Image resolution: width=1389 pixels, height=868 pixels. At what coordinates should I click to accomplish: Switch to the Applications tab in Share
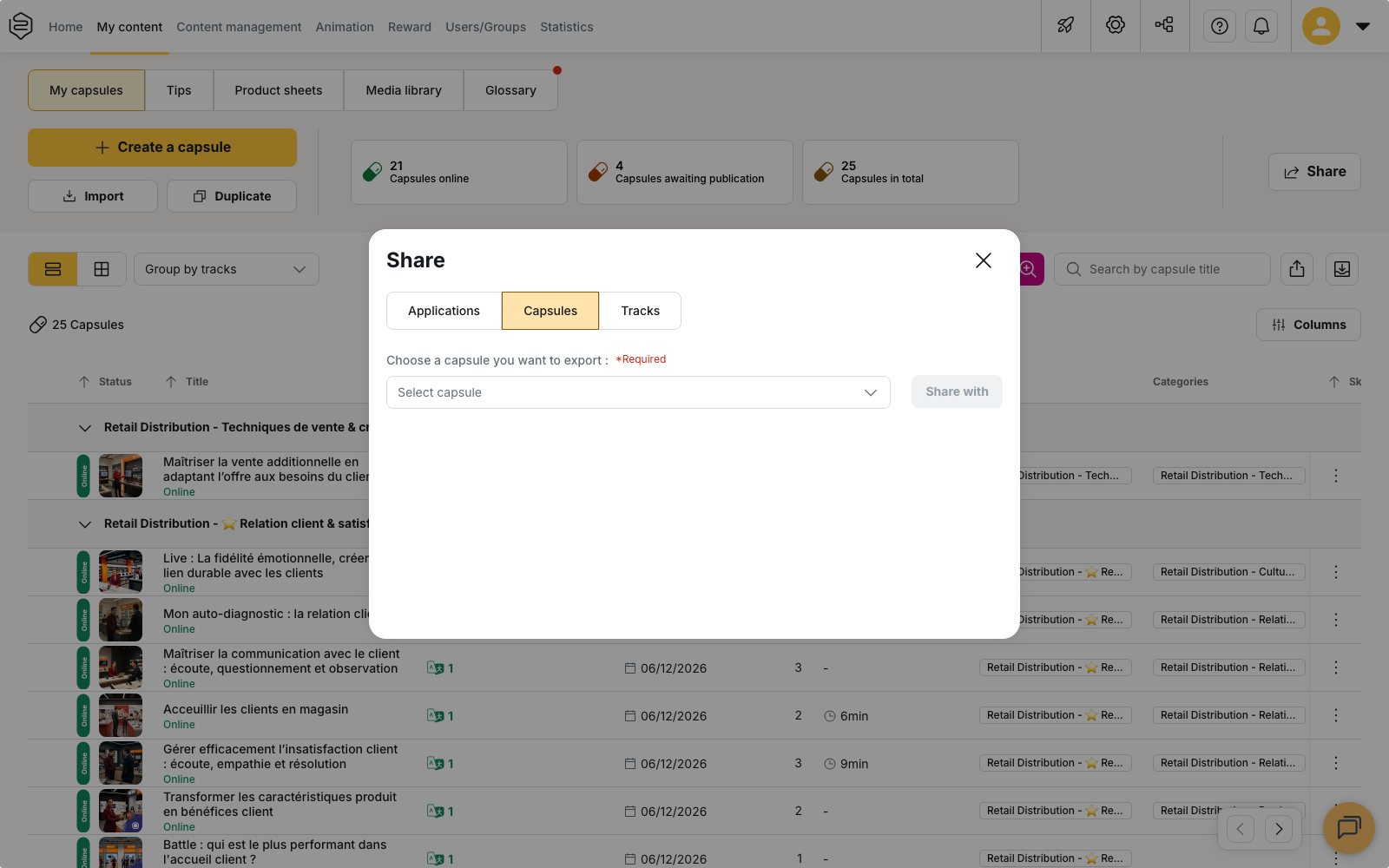point(444,311)
